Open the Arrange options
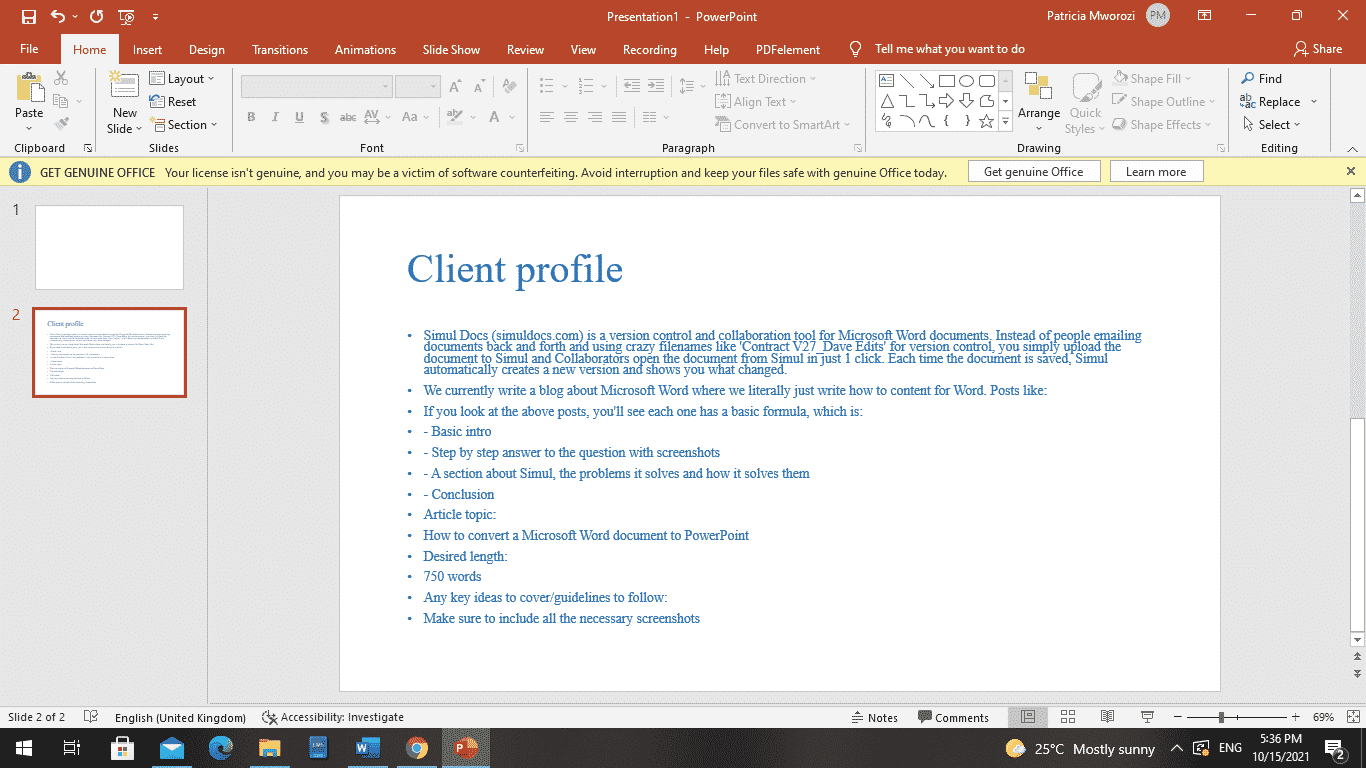 [x=1039, y=100]
